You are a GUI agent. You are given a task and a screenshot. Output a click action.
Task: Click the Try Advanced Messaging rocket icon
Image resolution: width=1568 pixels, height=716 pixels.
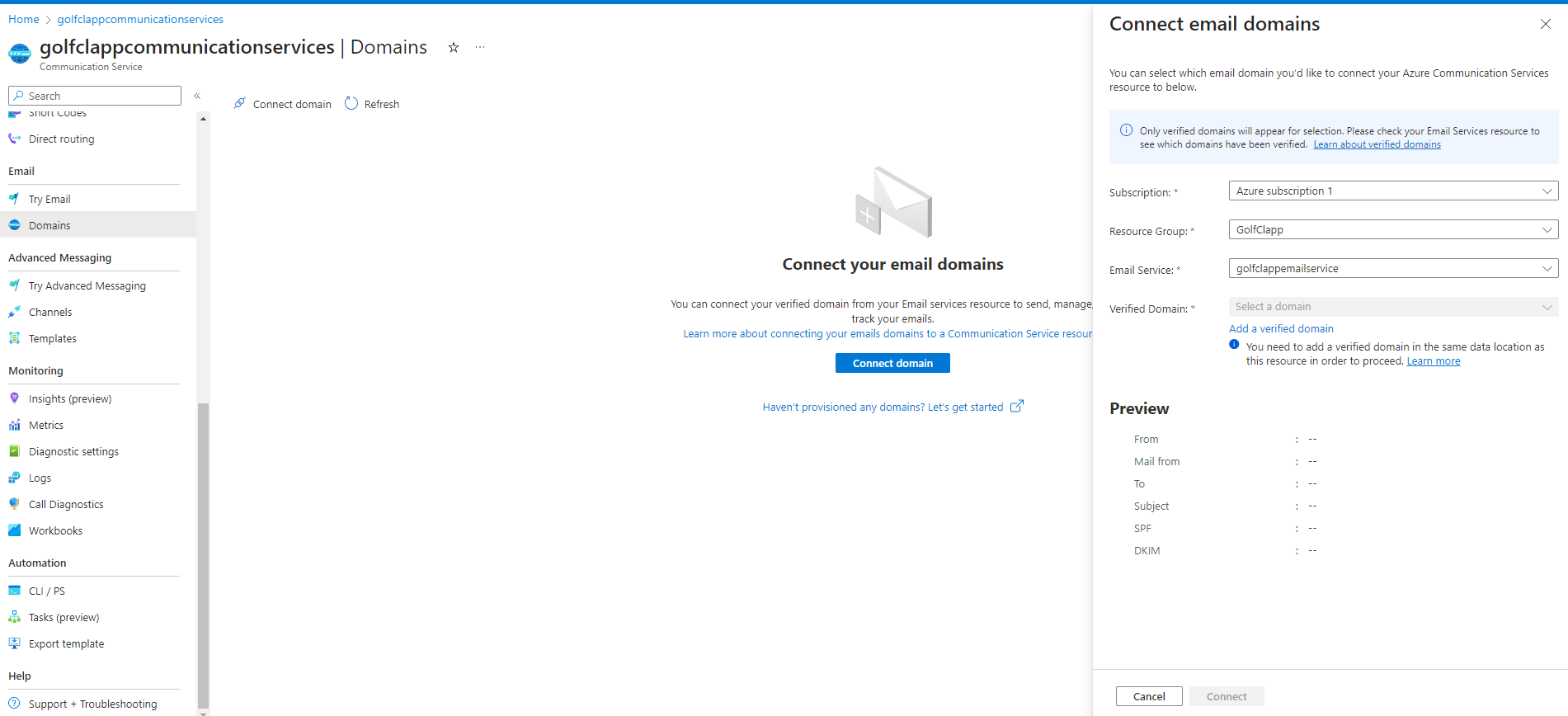(15, 285)
